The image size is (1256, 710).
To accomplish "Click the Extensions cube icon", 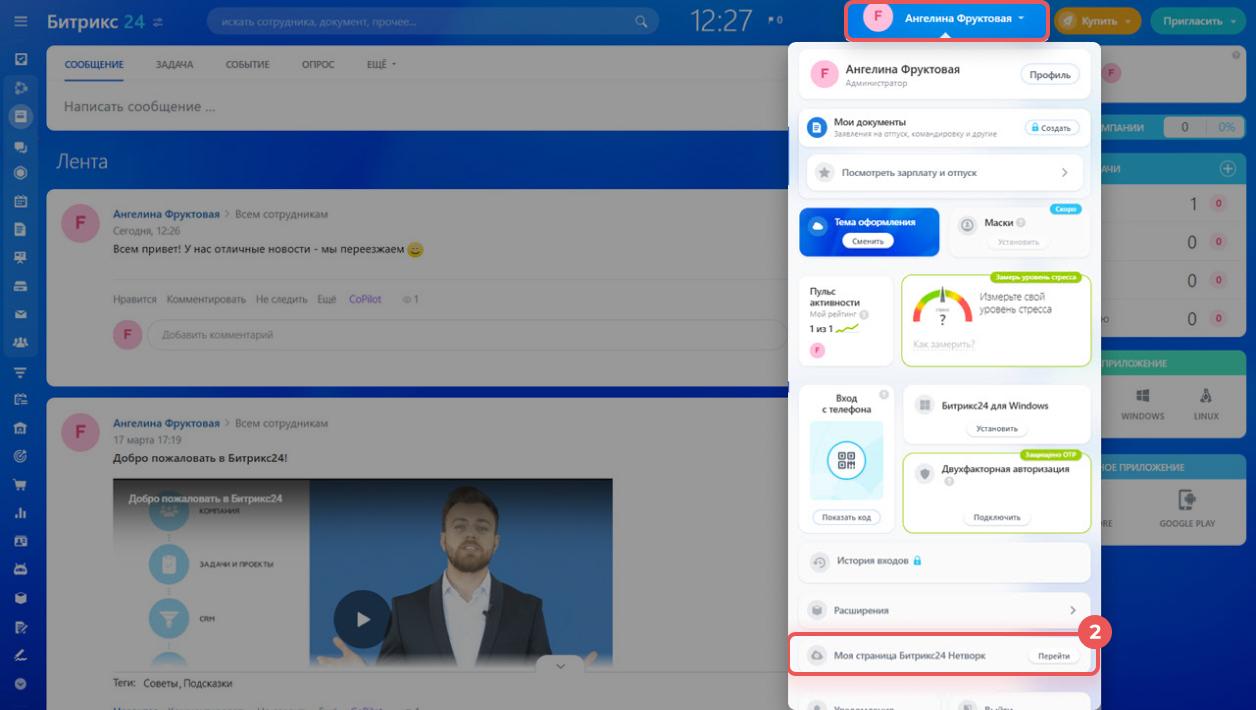I will coord(817,610).
